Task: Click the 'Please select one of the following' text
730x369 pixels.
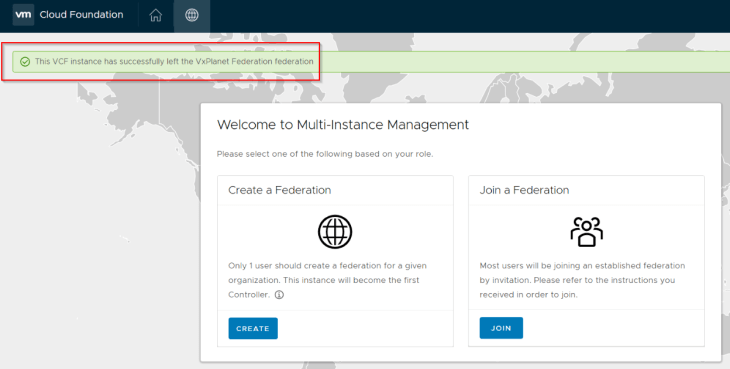Action: [x=325, y=154]
